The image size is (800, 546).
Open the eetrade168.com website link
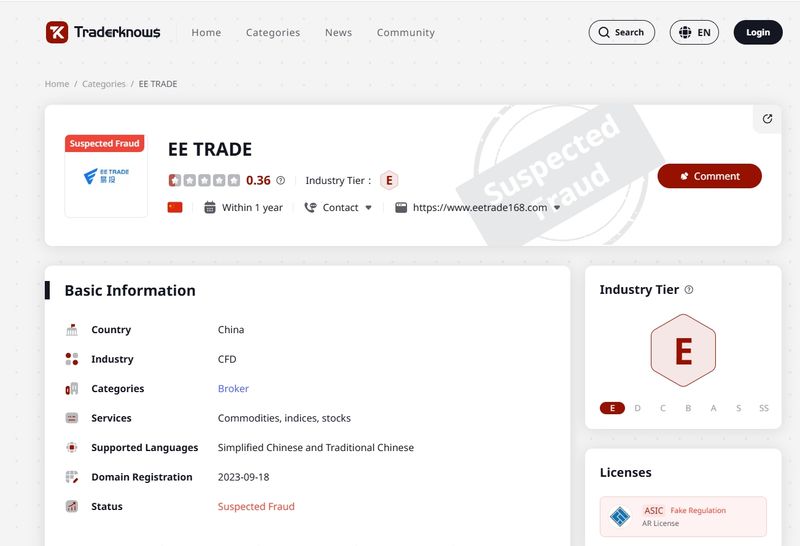tap(480, 207)
